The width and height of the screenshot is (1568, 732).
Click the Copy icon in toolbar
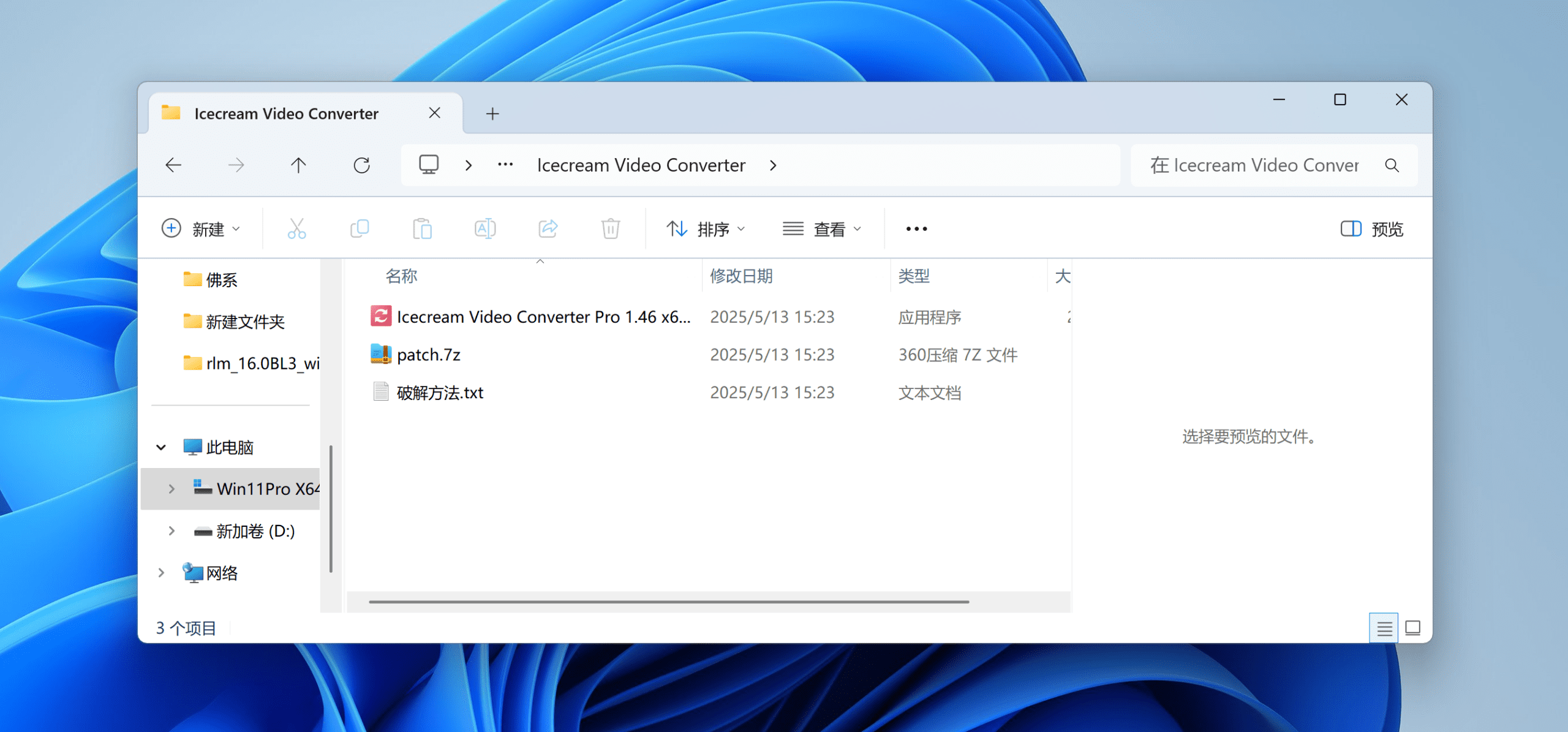coord(360,229)
